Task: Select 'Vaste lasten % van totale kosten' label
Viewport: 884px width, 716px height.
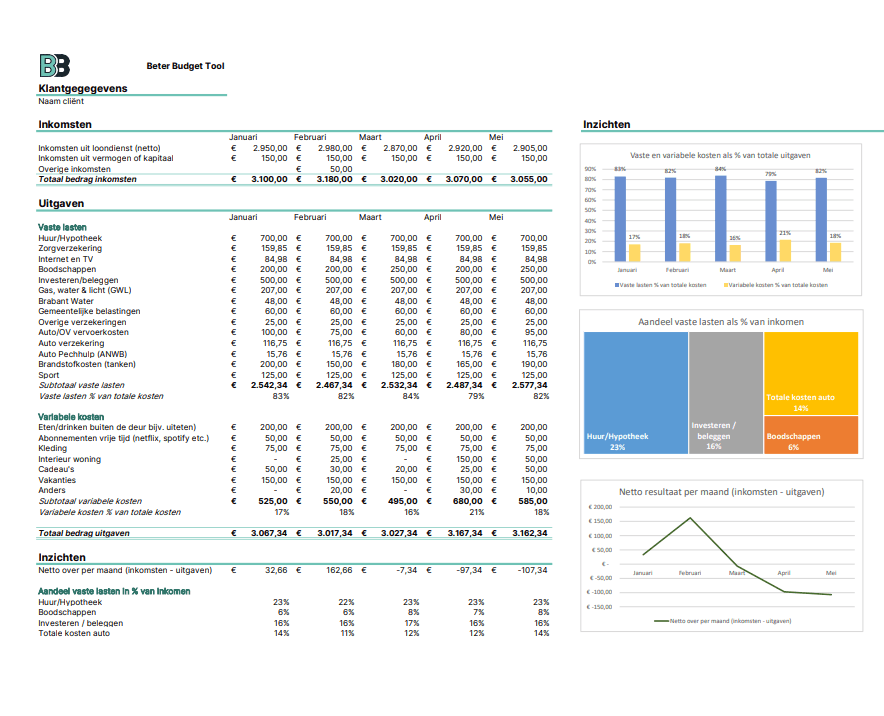Action: coord(101,396)
